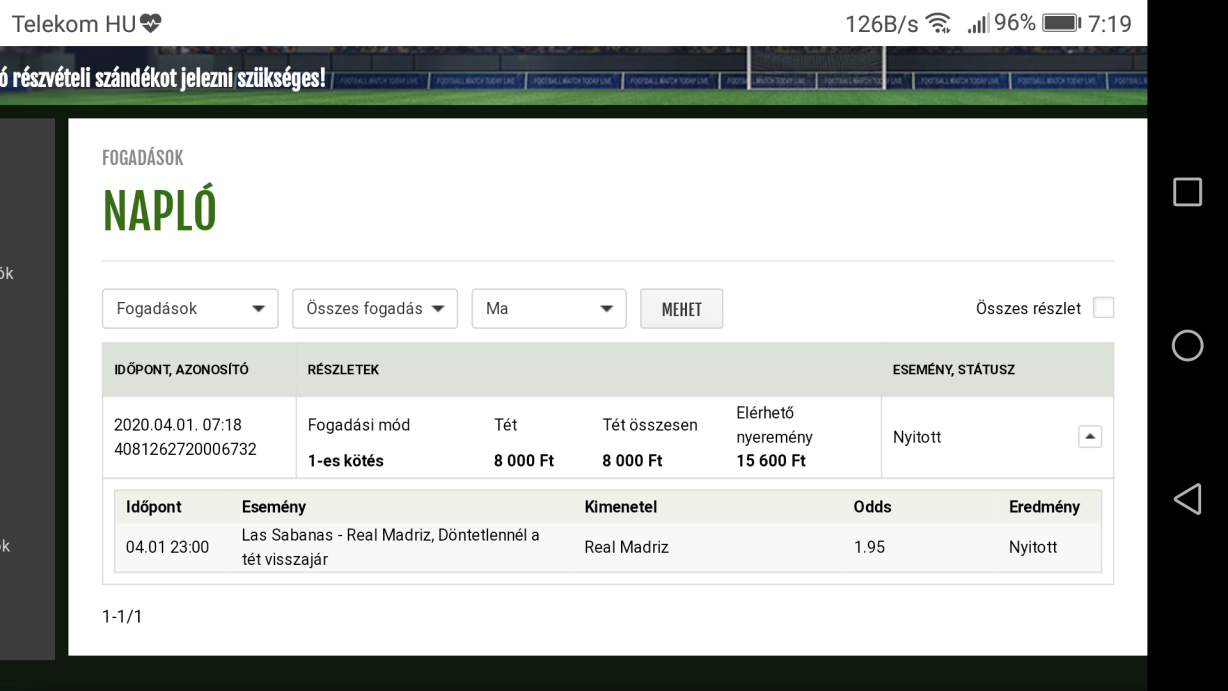Tap the mobile signal strength icon
Image resolution: width=1228 pixels, height=691 pixels.
tap(971, 24)
